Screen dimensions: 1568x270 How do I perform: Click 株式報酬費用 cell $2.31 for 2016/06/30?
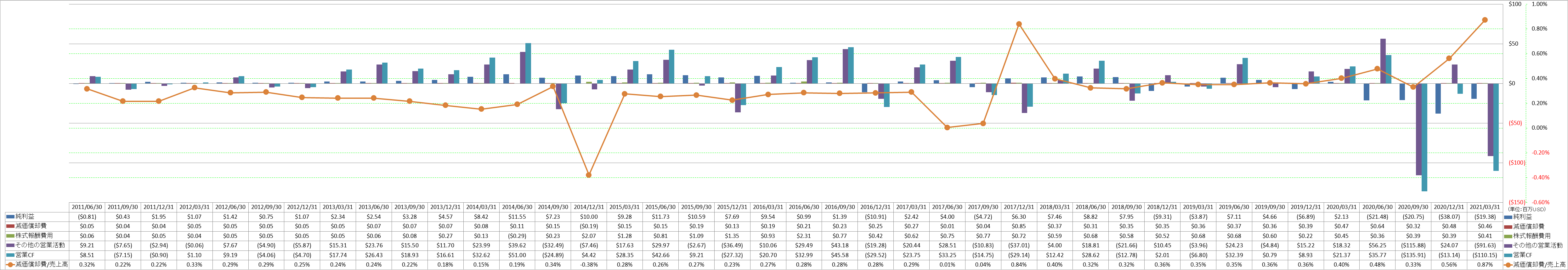point(803,236)
